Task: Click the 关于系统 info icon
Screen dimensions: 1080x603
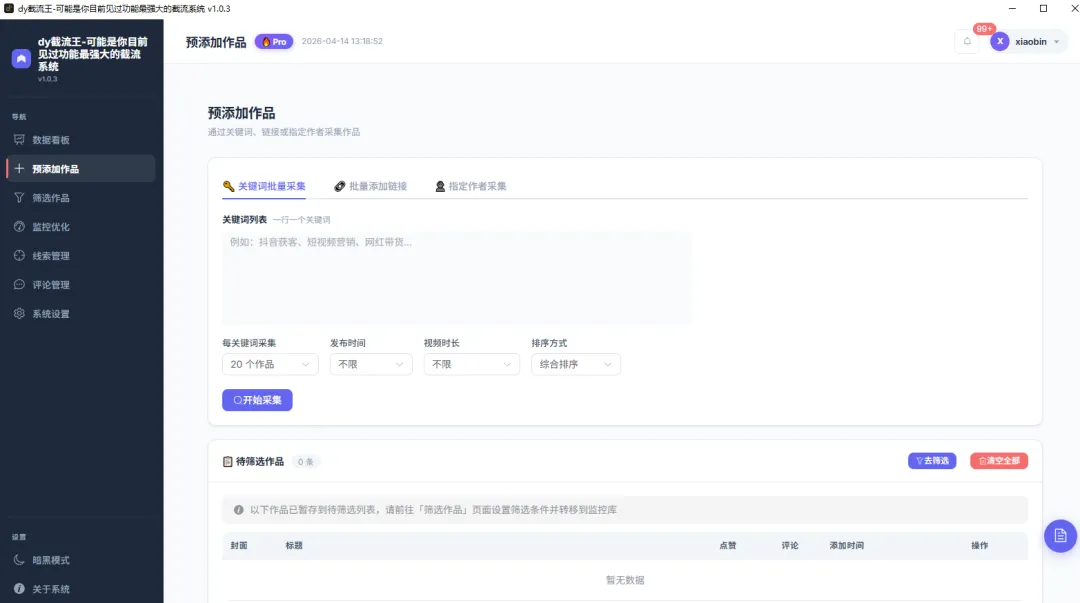Action: point(19,589)
